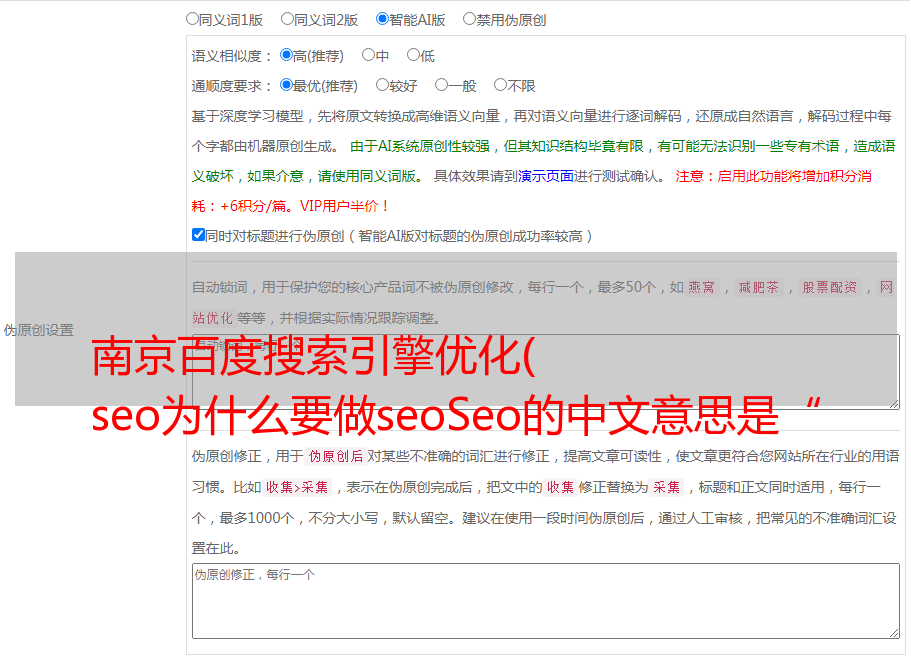Click the 减肥茶 example keyword
The height and width of the screenshot is (658, 911).
(x=758, y=287)
